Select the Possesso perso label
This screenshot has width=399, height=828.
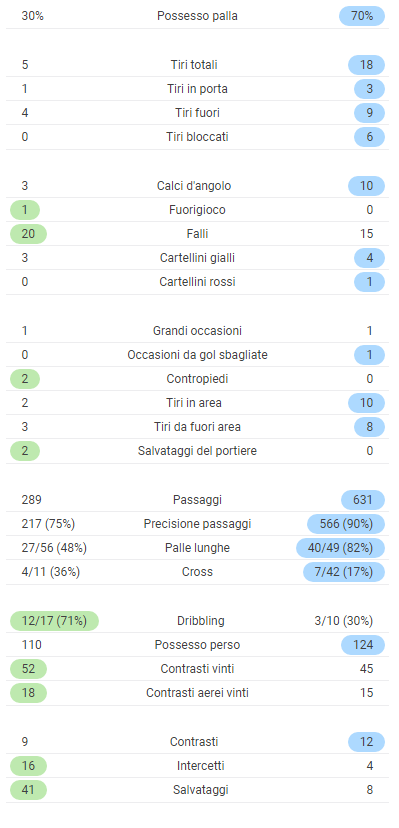[197, 645]
